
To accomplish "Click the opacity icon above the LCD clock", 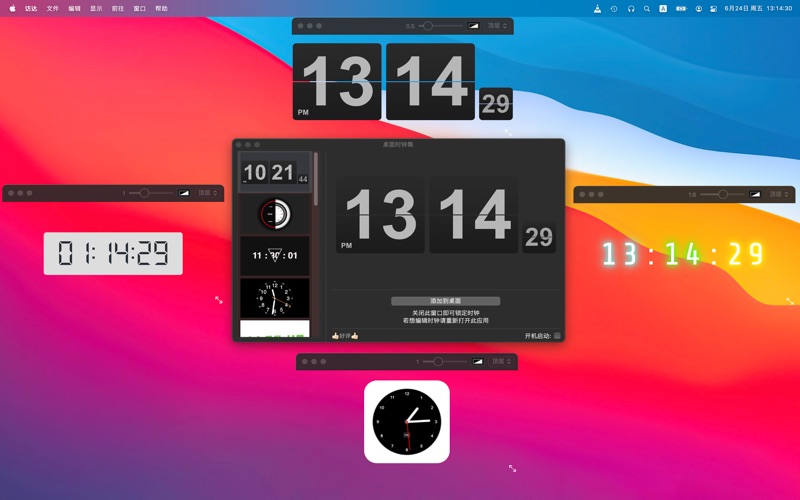I will point(184,193).
